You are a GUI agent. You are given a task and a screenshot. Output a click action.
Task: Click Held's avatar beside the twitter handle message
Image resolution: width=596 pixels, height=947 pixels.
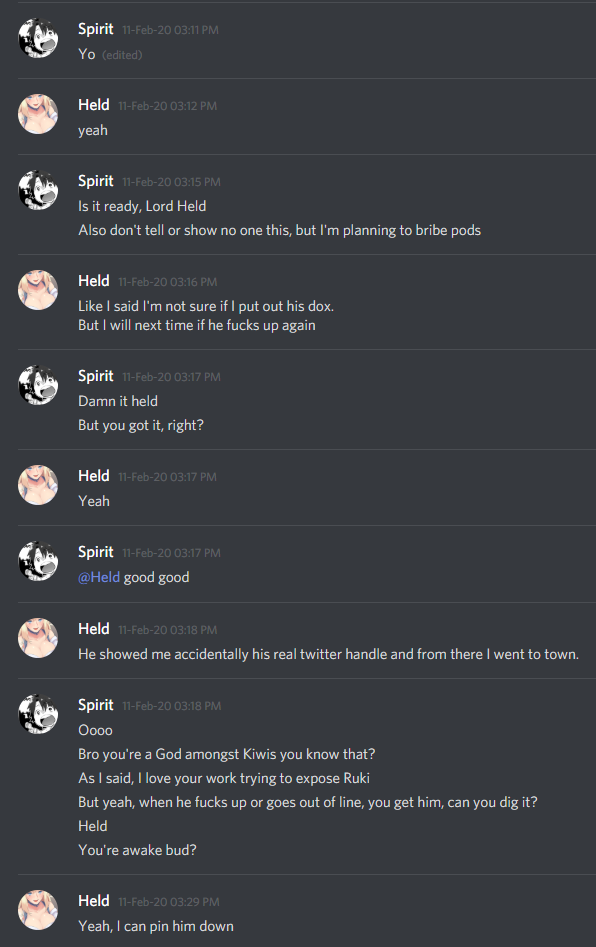coord(38,638)
